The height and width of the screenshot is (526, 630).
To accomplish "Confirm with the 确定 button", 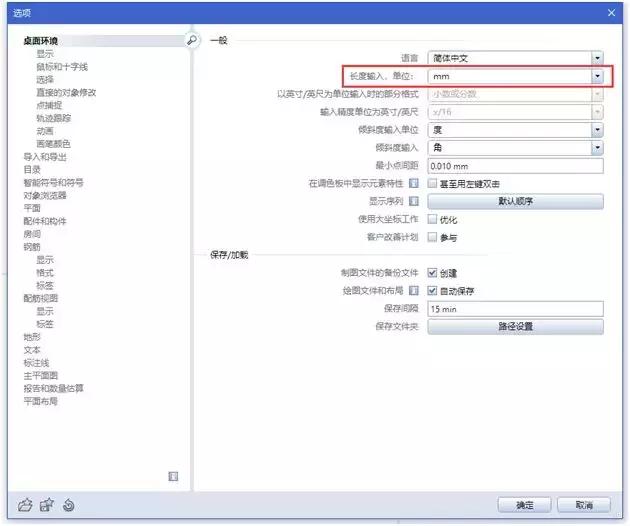I will (x=524, y=505).
